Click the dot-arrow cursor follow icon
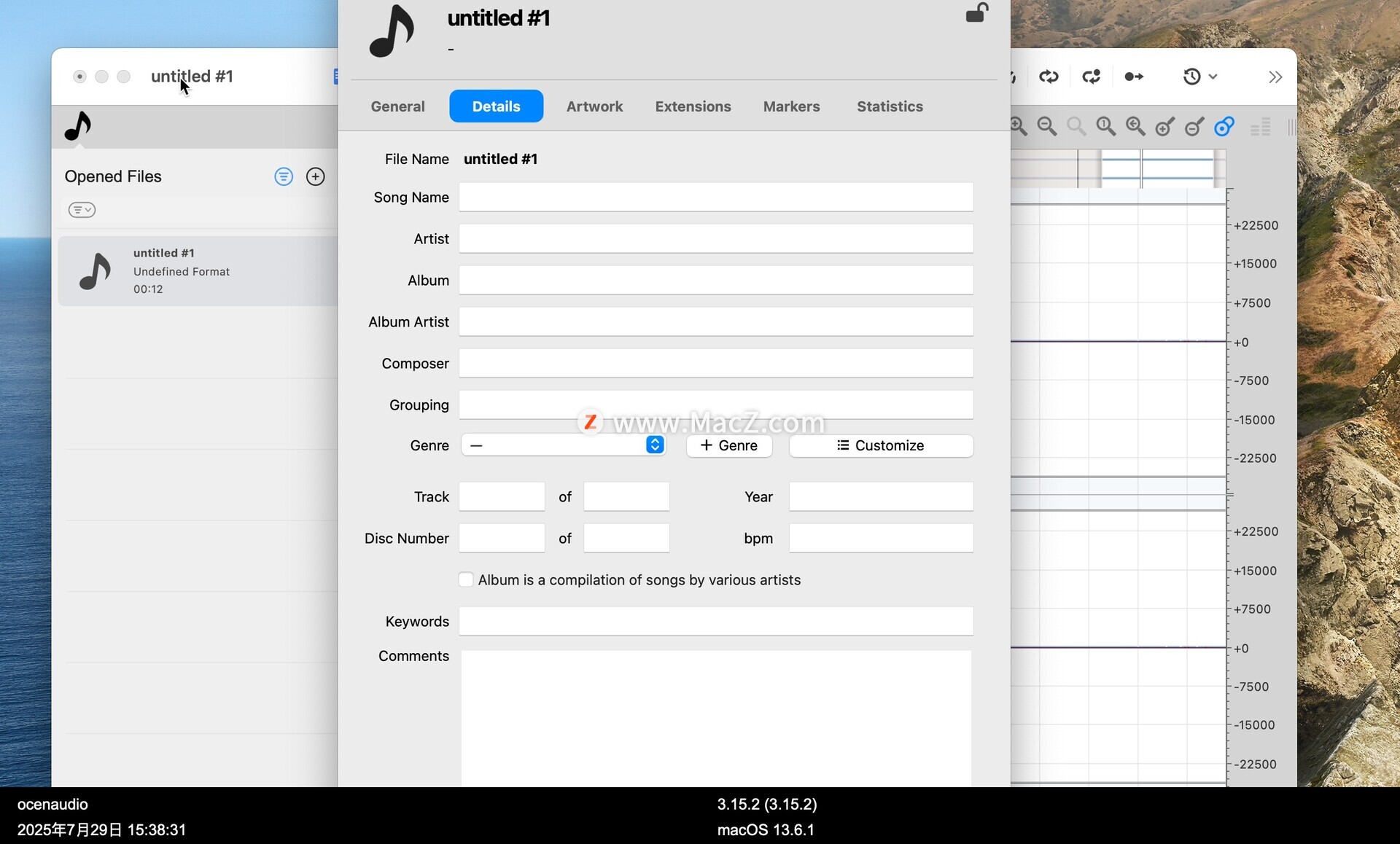 [x=1134, y=77]
